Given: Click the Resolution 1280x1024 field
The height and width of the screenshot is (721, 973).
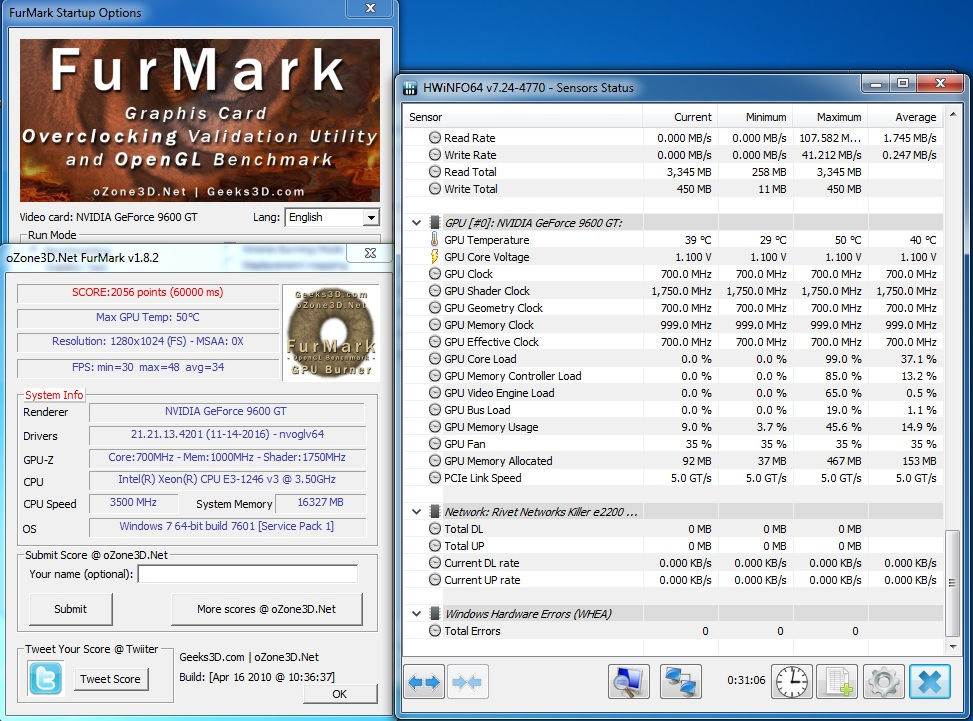Looking at the screenshot, I should [x=148, y=341].
